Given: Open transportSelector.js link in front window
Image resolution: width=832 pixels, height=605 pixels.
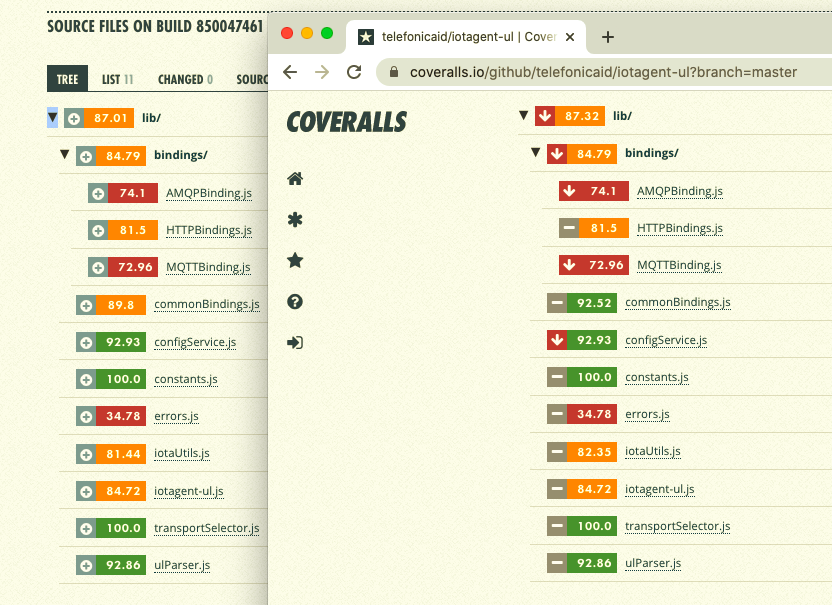Looking at the screenshot, I should point(678,526).
